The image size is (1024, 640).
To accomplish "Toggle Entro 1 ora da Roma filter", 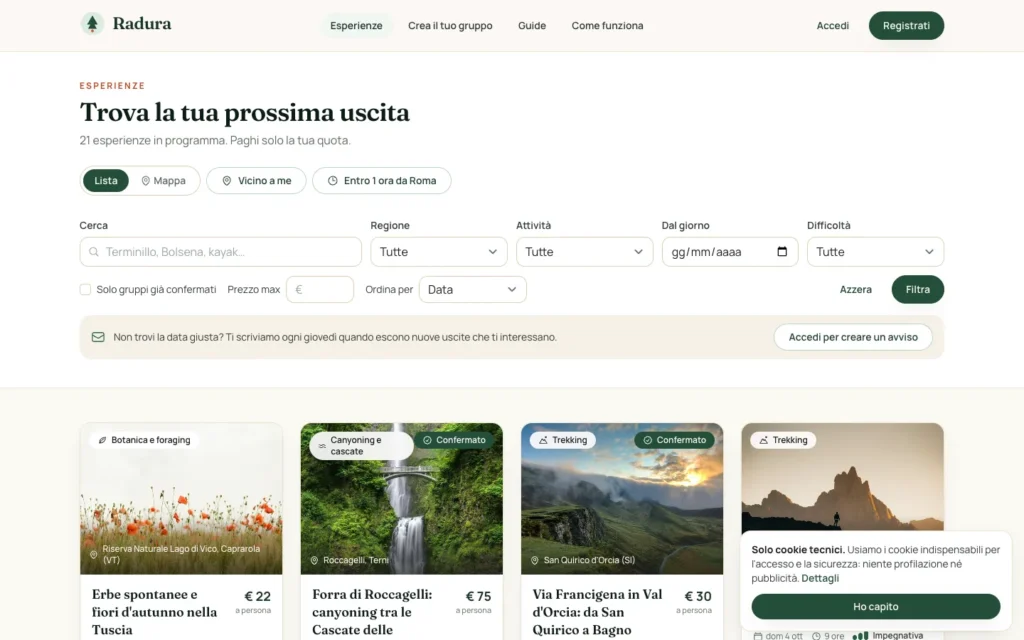I will coord(381,181).
